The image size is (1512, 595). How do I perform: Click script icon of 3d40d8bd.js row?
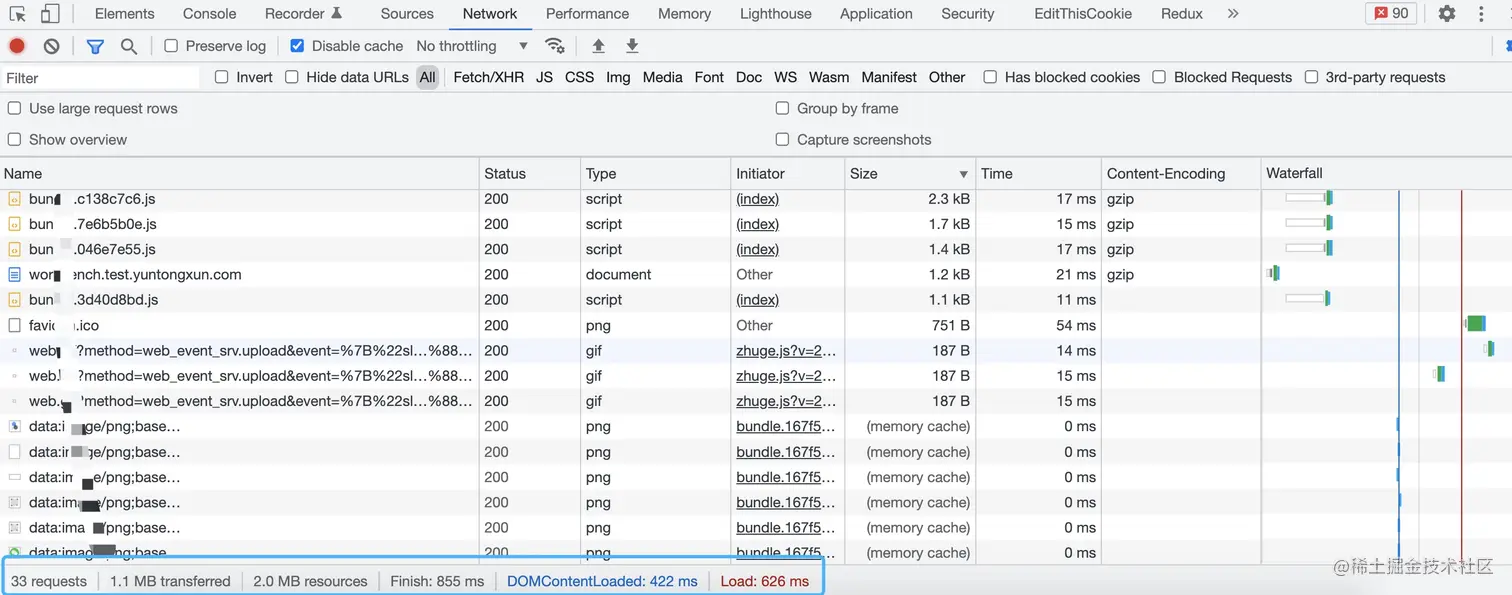pos(14,300)
